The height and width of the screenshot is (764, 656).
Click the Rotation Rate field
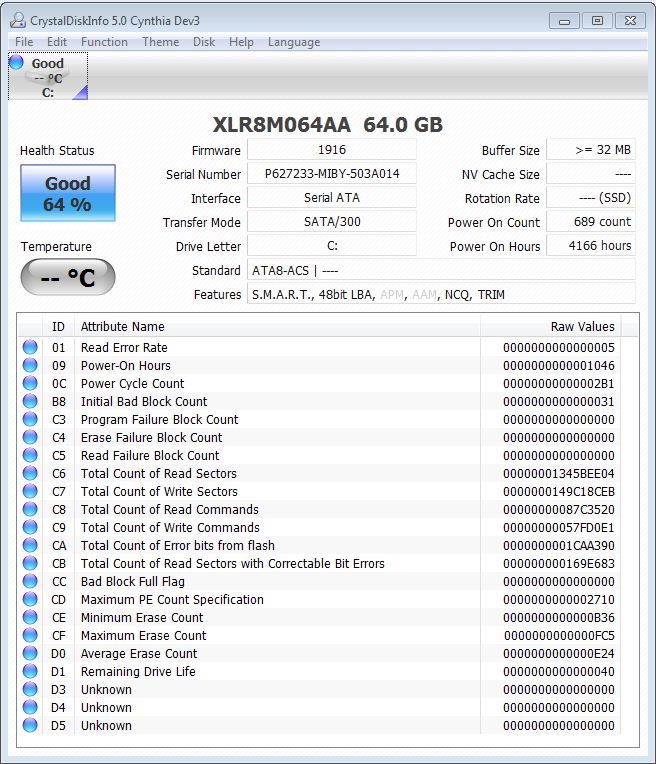(591, 197)
